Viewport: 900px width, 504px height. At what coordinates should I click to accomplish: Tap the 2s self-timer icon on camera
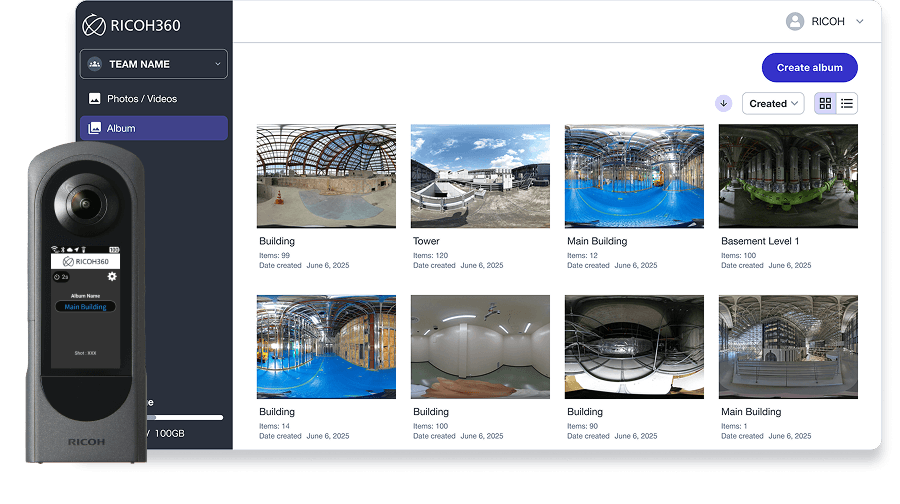60,276
